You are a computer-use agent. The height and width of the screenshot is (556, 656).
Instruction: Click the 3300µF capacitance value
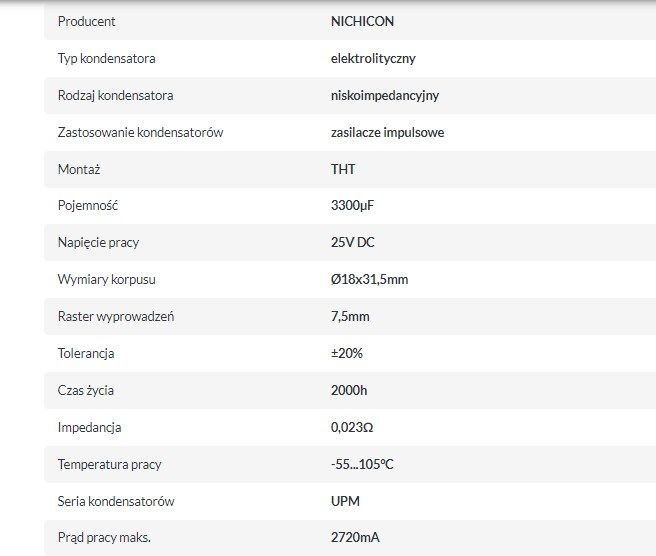coord(352,206)
